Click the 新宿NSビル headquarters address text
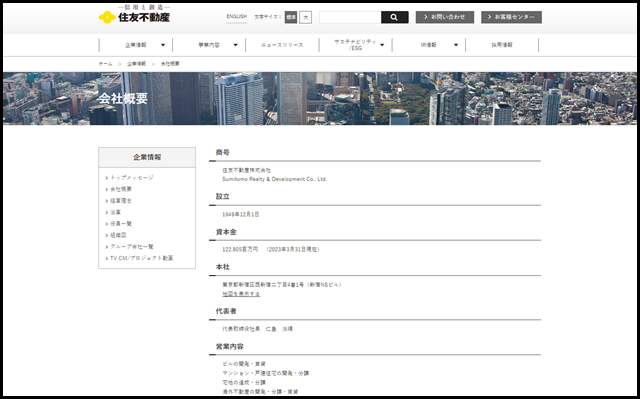 [x=282, y=285]
